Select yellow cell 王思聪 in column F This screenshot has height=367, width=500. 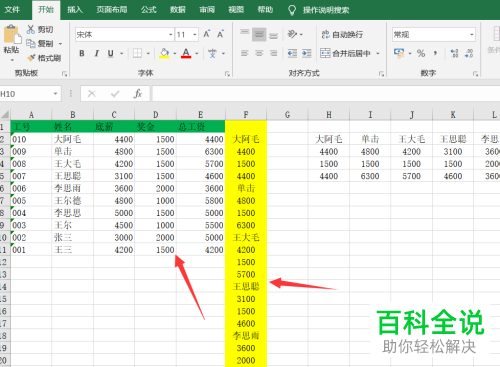pyautogui.click(x=246, y=287)
